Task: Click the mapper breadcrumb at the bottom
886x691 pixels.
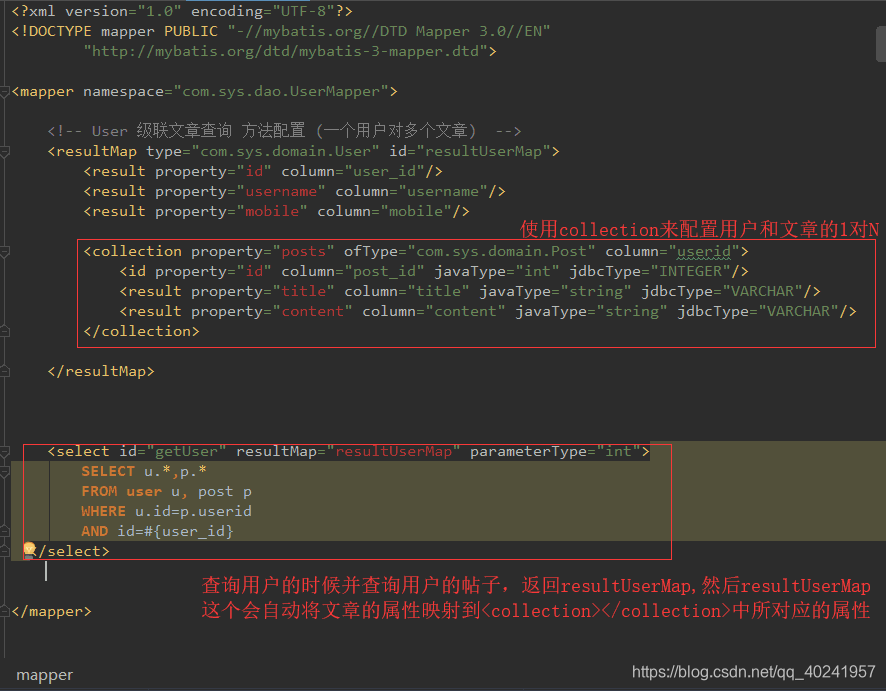Action: (x=45, y=675)
